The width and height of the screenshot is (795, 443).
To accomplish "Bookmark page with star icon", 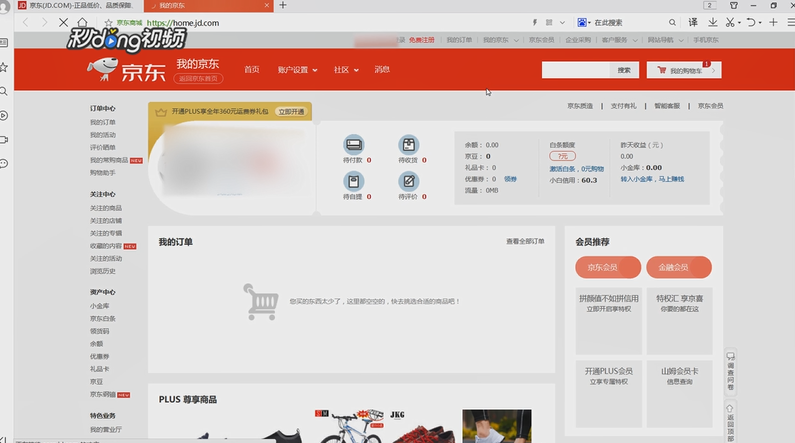I will (108, 23).
